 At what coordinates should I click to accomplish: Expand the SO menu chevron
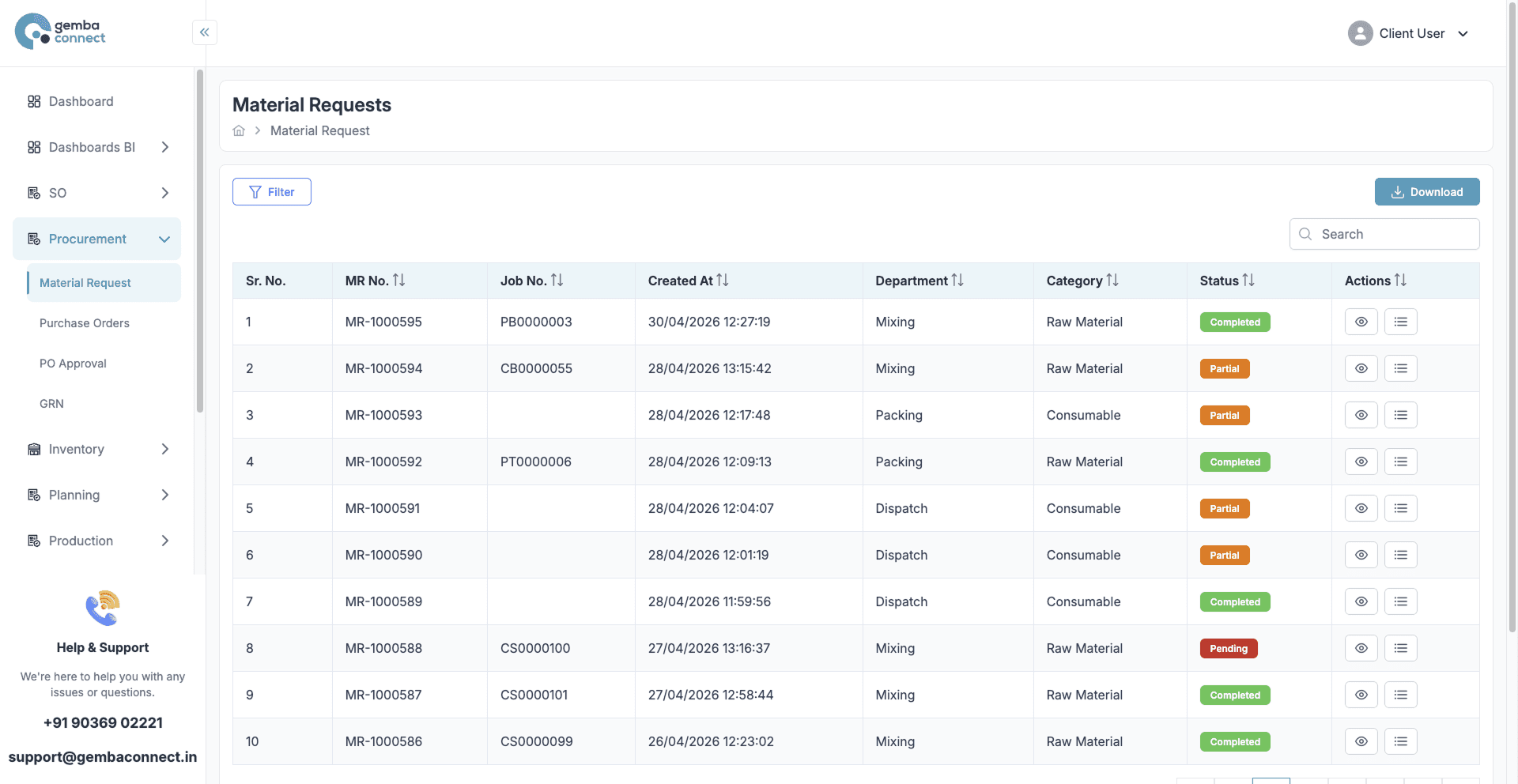(164, 193)
